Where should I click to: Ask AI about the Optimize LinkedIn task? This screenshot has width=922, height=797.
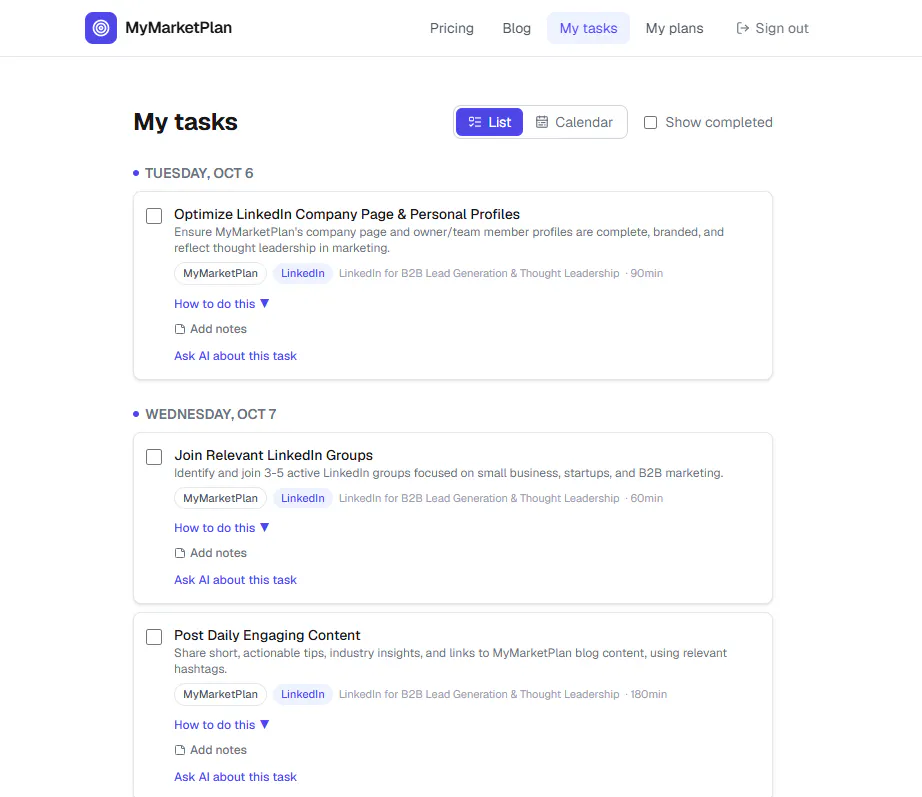tap(235, 356)
